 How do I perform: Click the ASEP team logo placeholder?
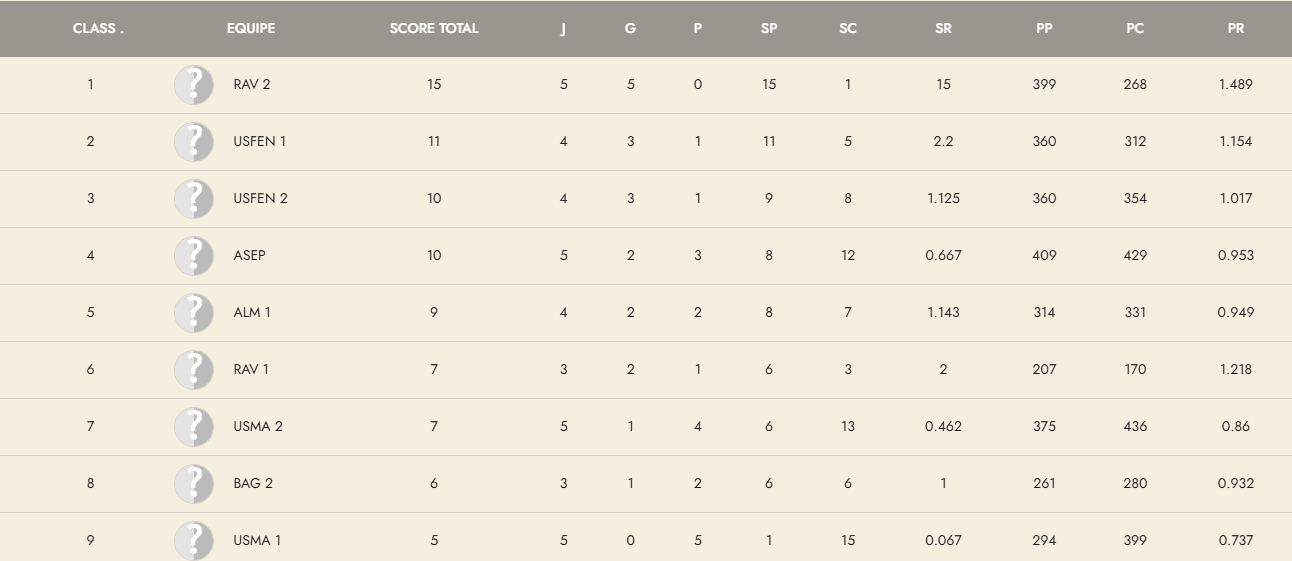point(194,256)
